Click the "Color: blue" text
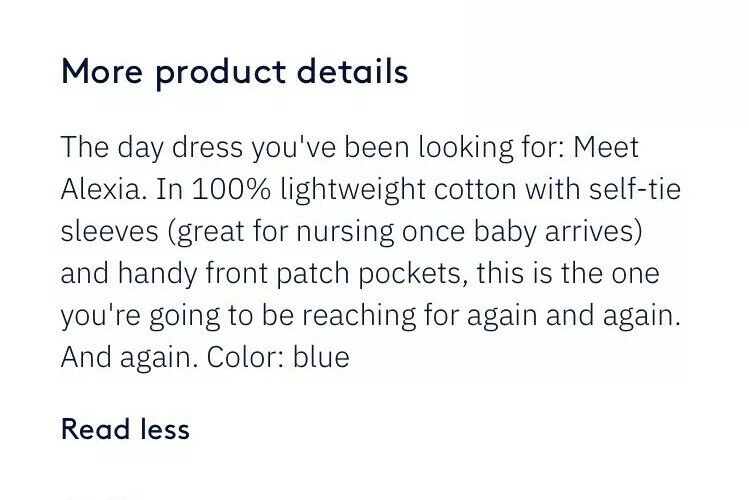The height and width of the screenshot is (500, 749). pyautogui.click(x=278, y=357)
